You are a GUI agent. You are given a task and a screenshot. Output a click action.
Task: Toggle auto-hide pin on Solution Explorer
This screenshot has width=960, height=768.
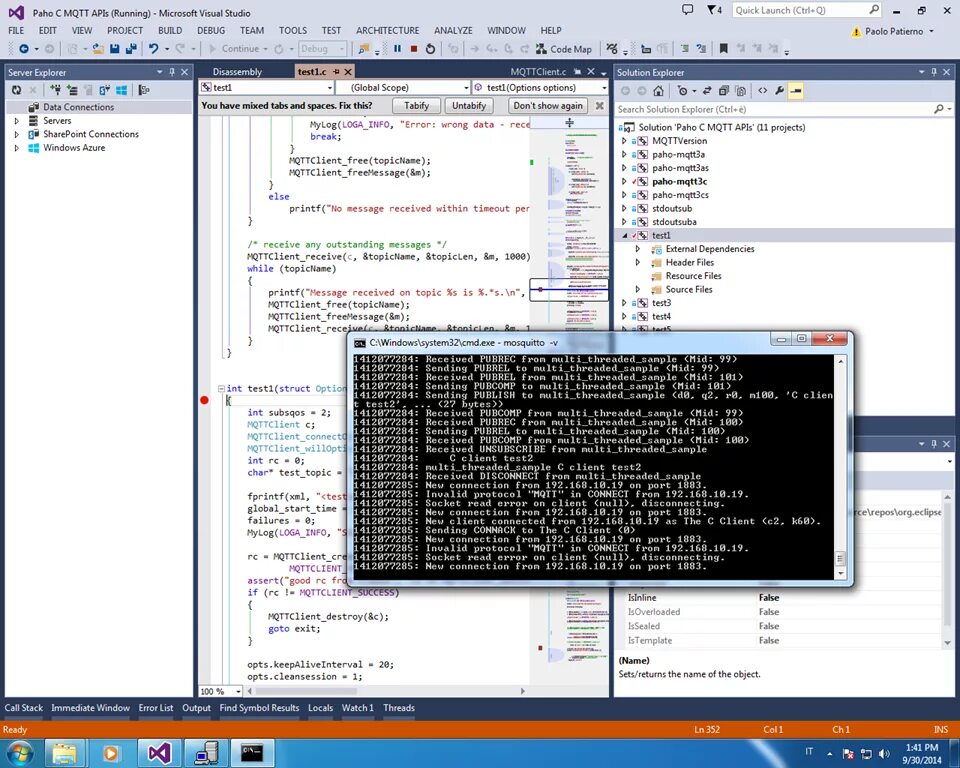point(934,72)
